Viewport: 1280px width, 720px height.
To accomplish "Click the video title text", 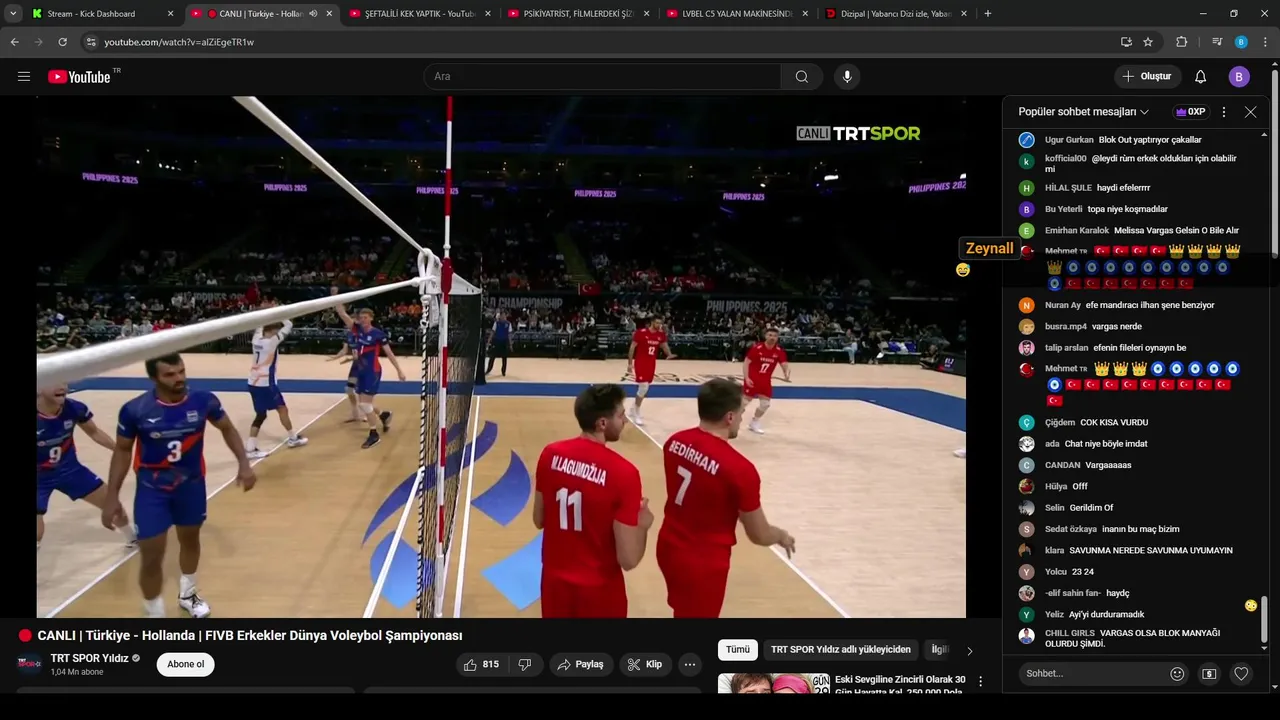I will (250, 636).
